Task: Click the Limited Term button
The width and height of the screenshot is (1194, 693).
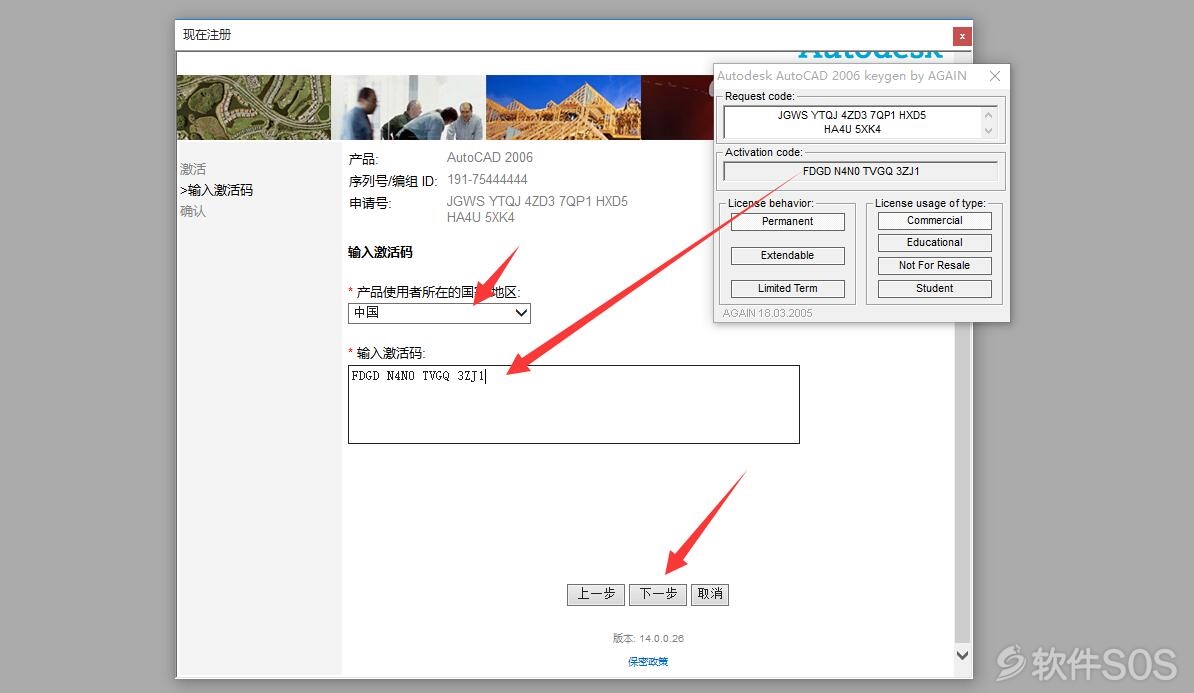Action: click(787, 289)
